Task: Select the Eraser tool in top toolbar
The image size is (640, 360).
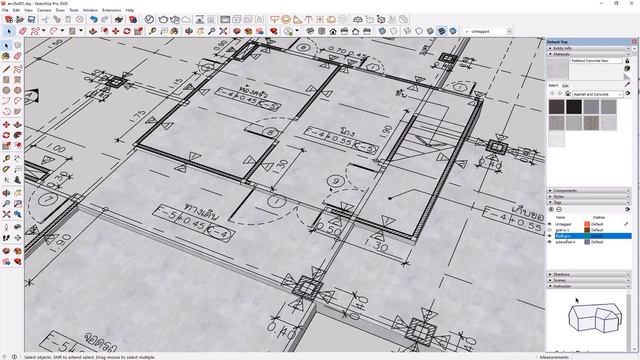Action: 23,31
